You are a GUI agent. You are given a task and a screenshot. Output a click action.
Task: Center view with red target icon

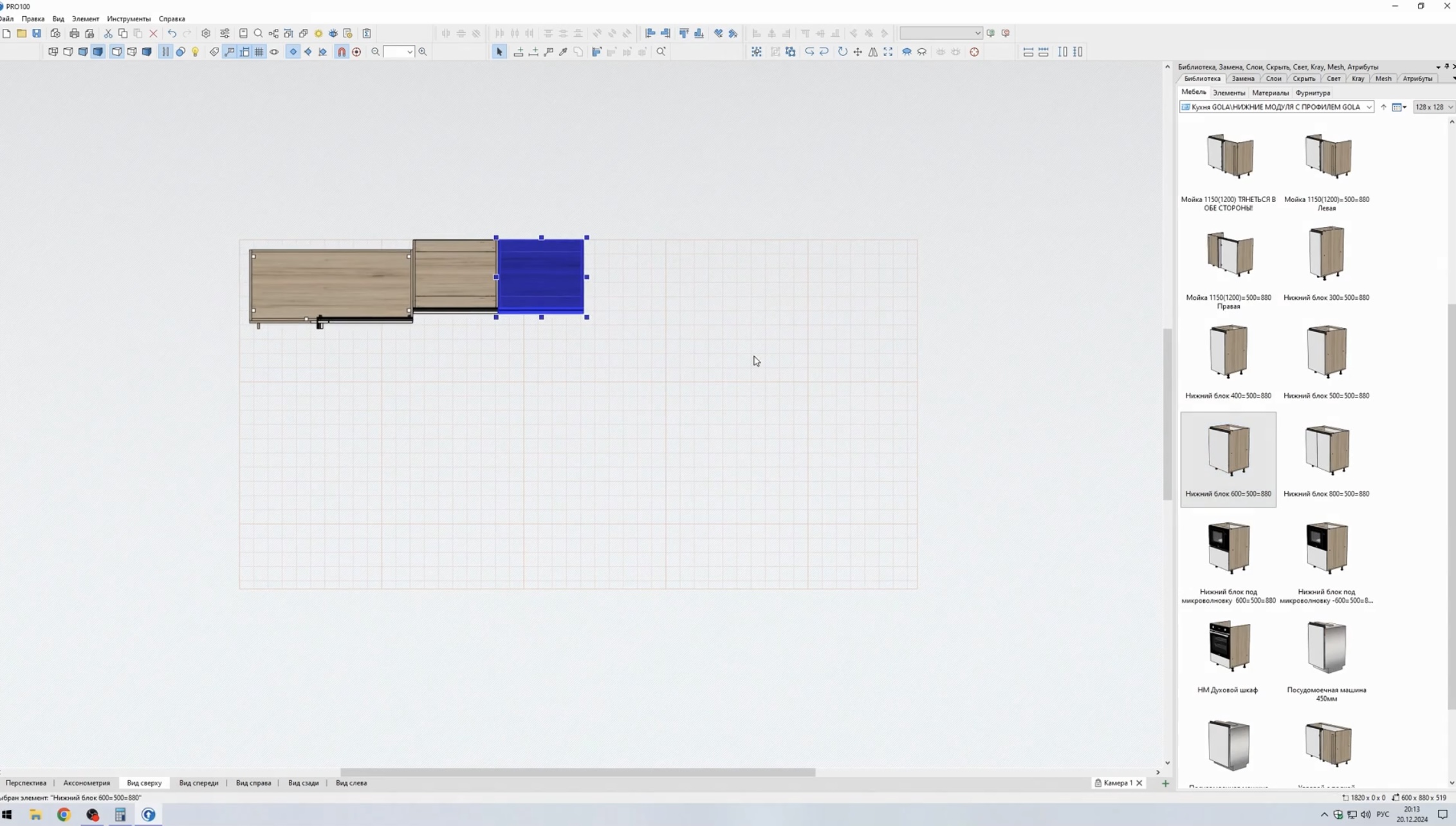975,52
